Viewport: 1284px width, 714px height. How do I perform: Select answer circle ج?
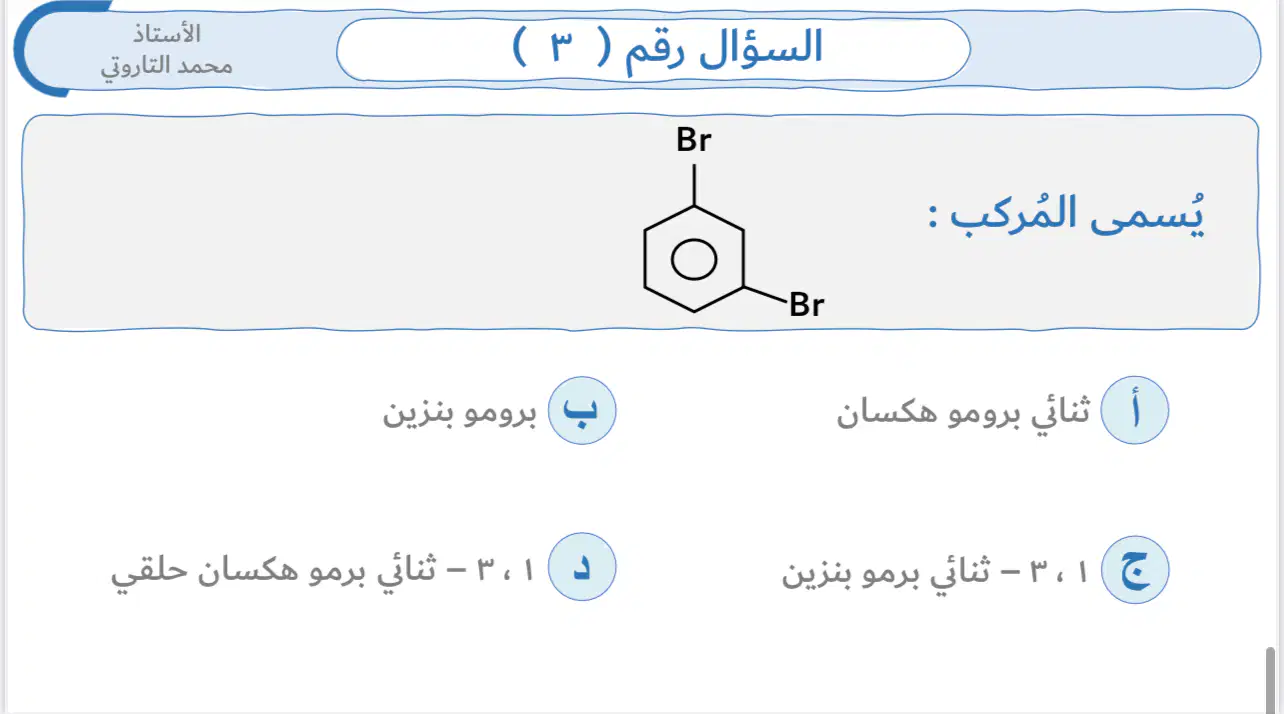pos(1135,570)
